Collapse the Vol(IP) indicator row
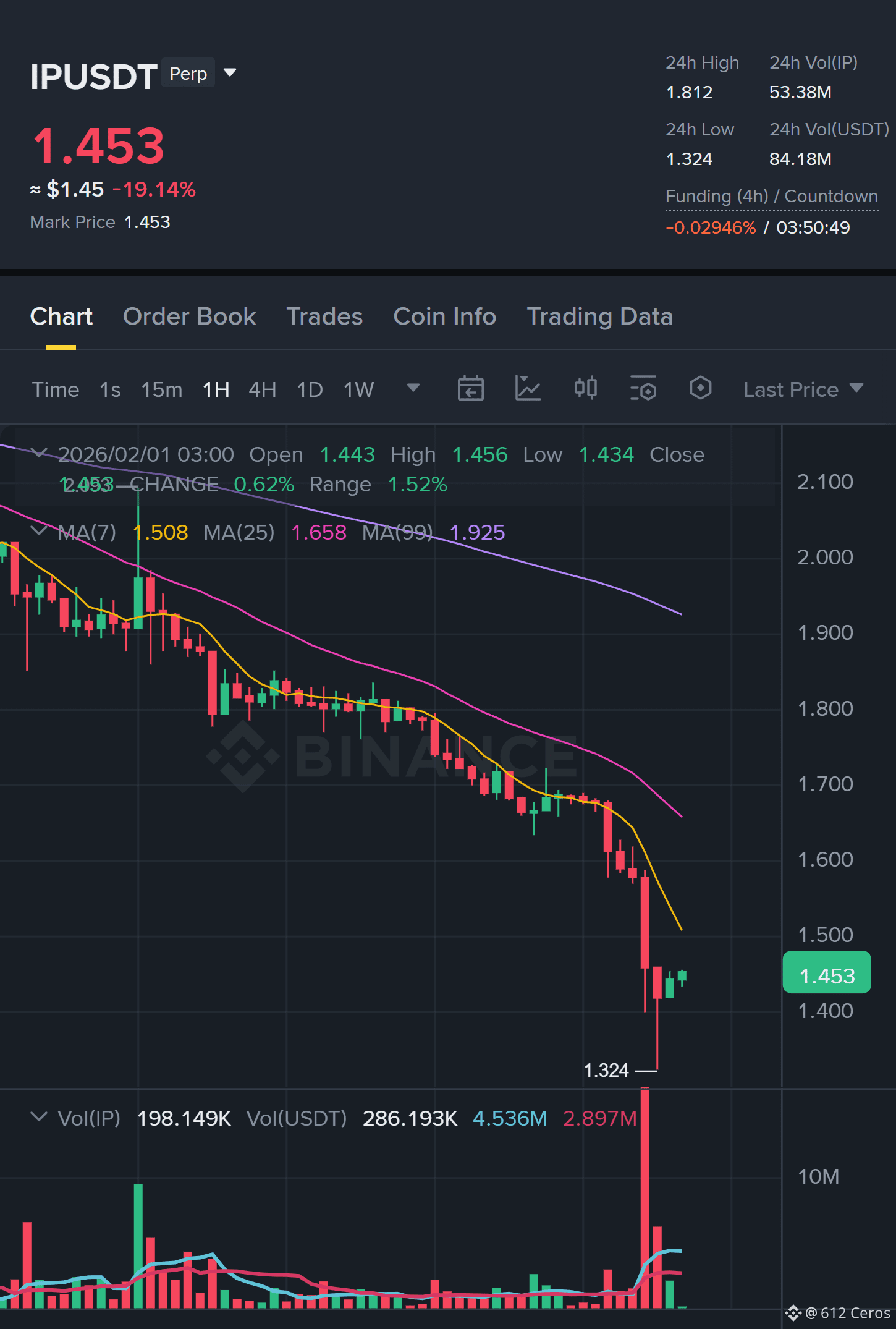This screenshot has width=896, height=1329. tap(38, 1117)
